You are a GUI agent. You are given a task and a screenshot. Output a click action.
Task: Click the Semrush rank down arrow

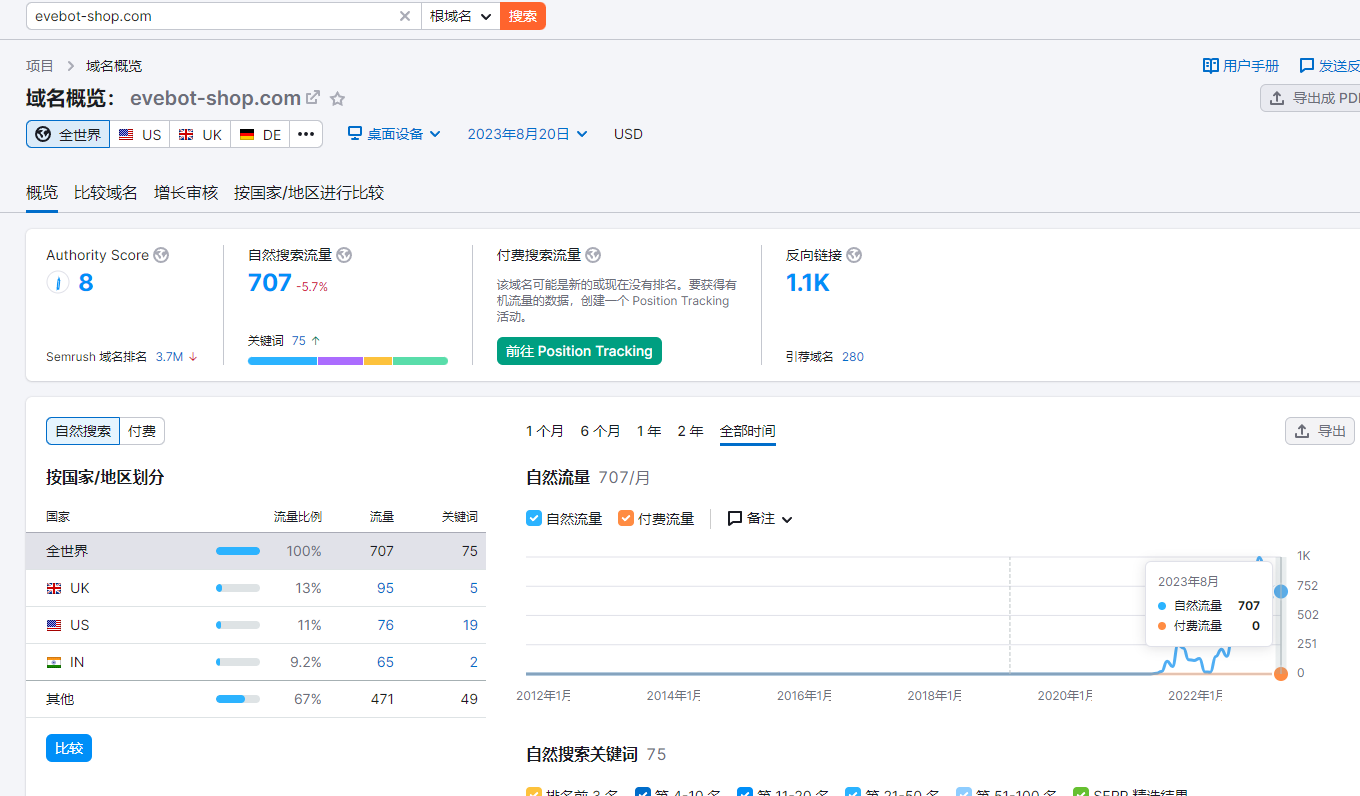pos(193,357)
